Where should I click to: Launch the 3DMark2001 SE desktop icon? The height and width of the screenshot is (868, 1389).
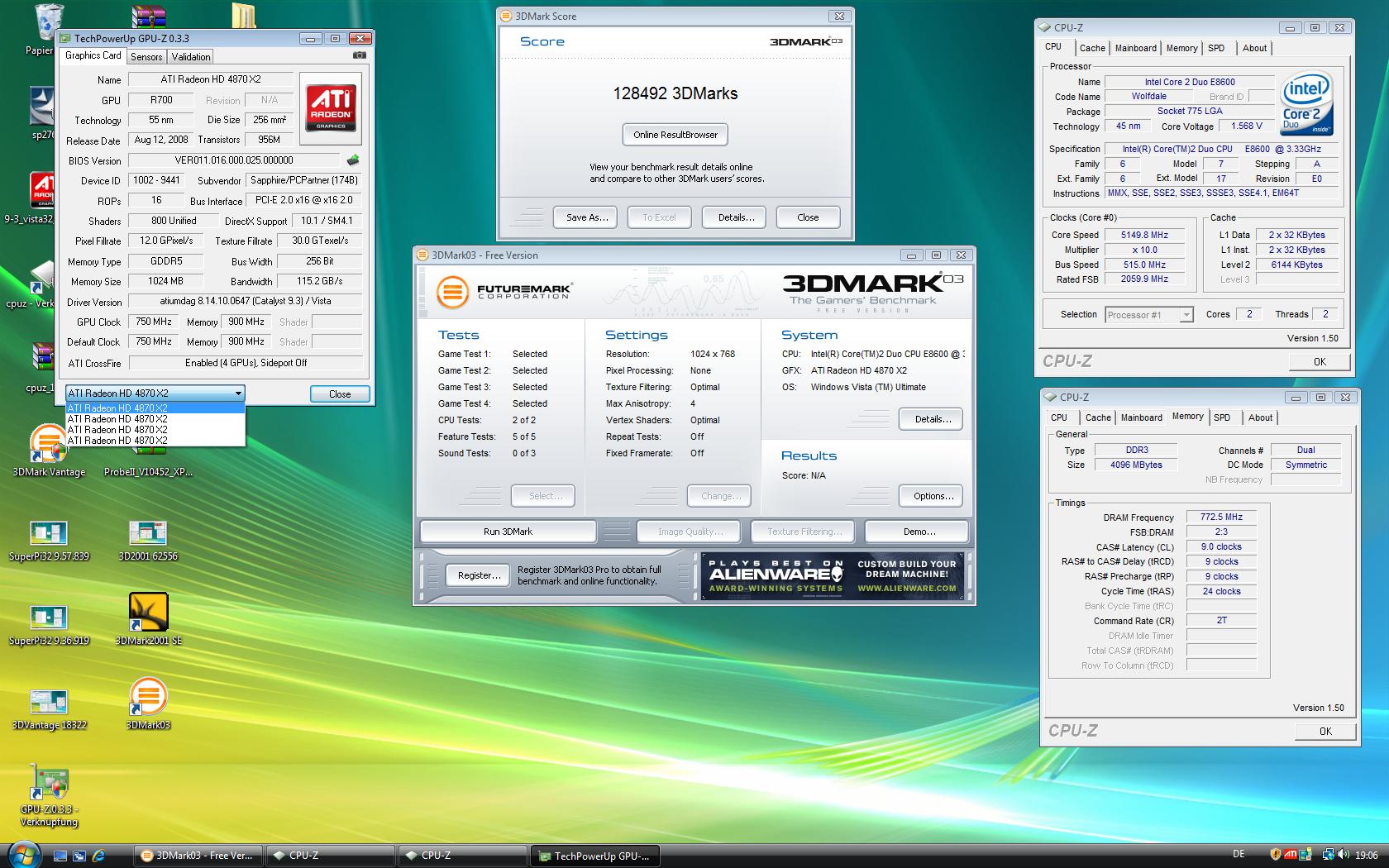tap(148, 619)
